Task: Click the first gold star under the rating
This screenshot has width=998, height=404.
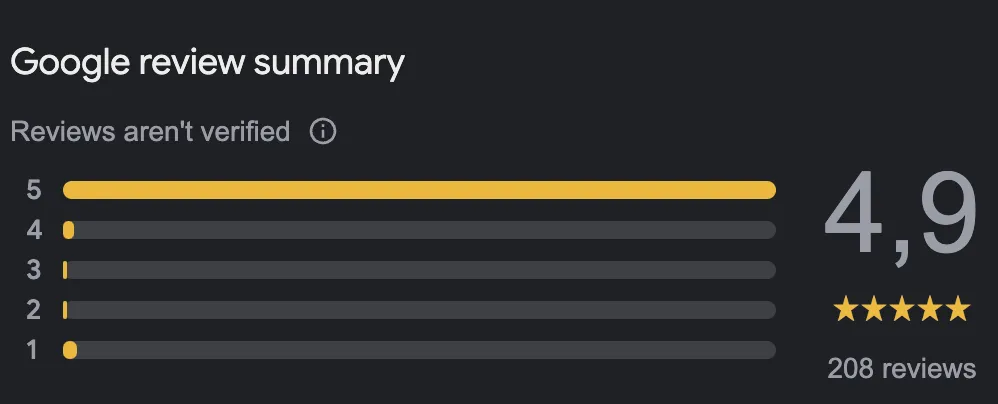Action: coord(845,309)
